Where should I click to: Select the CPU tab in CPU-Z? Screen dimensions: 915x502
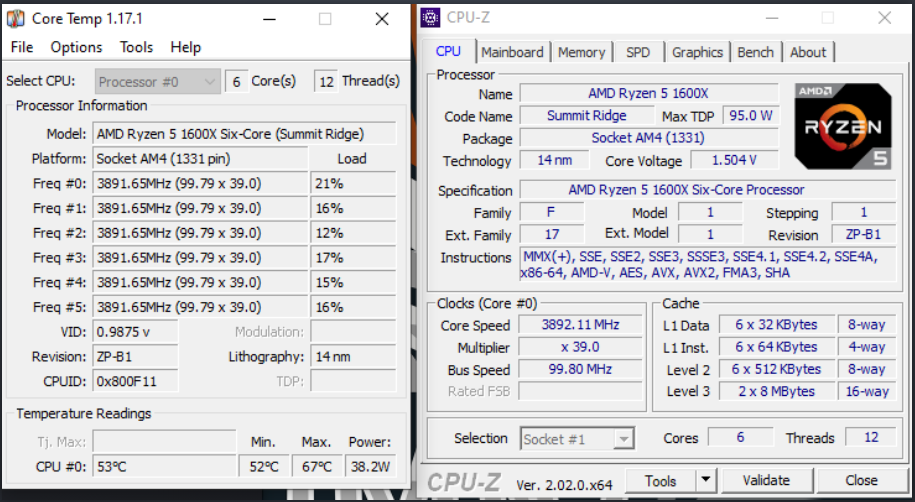tap(448, 51)
